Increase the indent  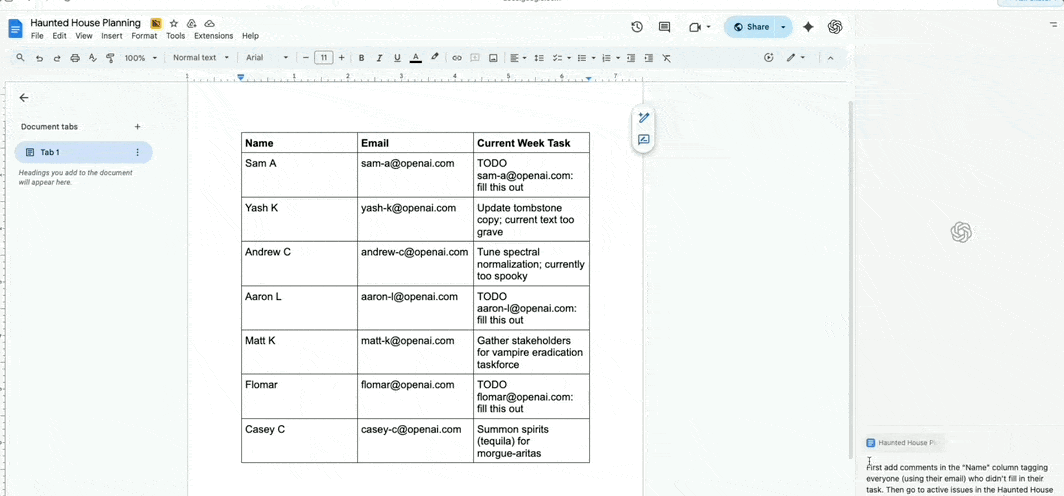click(x=649, y=58)
